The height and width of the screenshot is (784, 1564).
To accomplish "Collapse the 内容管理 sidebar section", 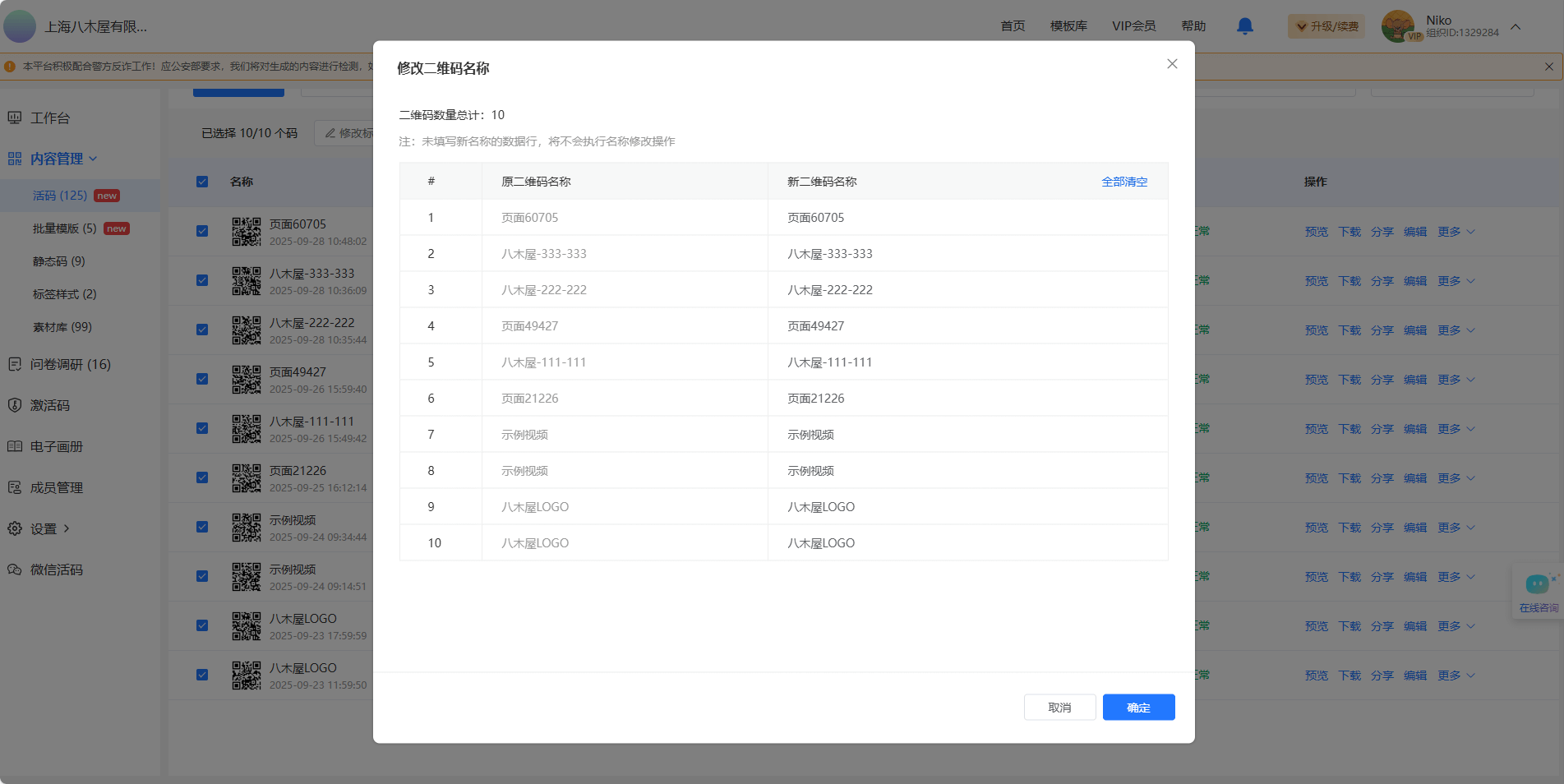I will click(62, 159).
